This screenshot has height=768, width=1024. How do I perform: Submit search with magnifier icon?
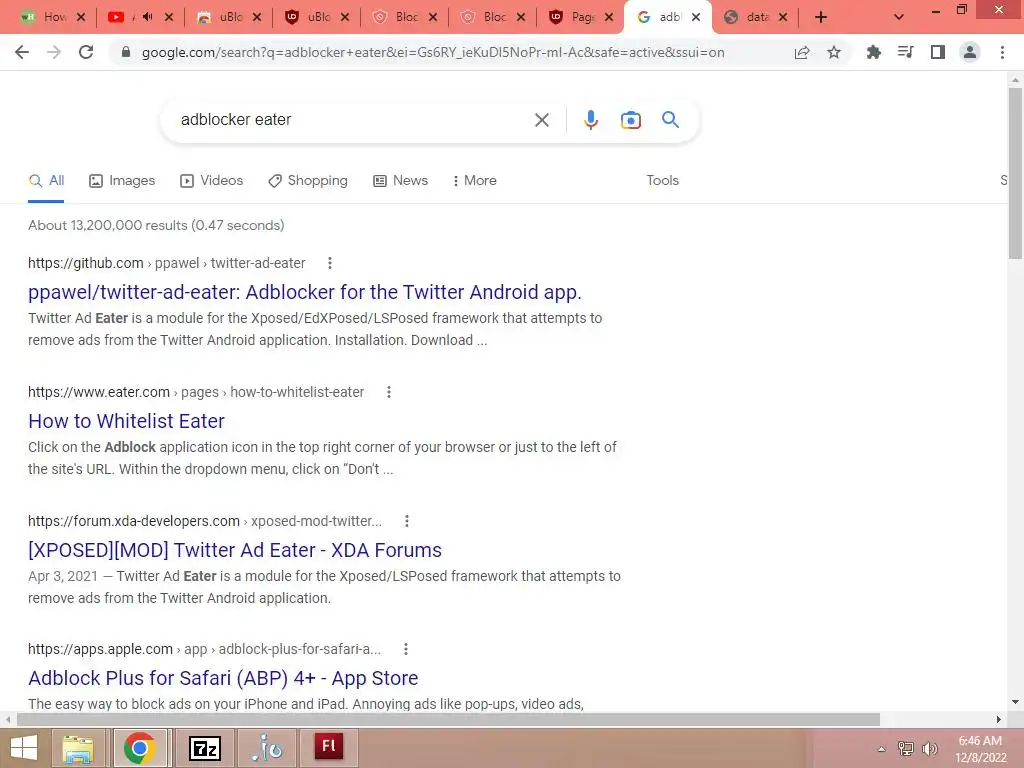point(670,120)
